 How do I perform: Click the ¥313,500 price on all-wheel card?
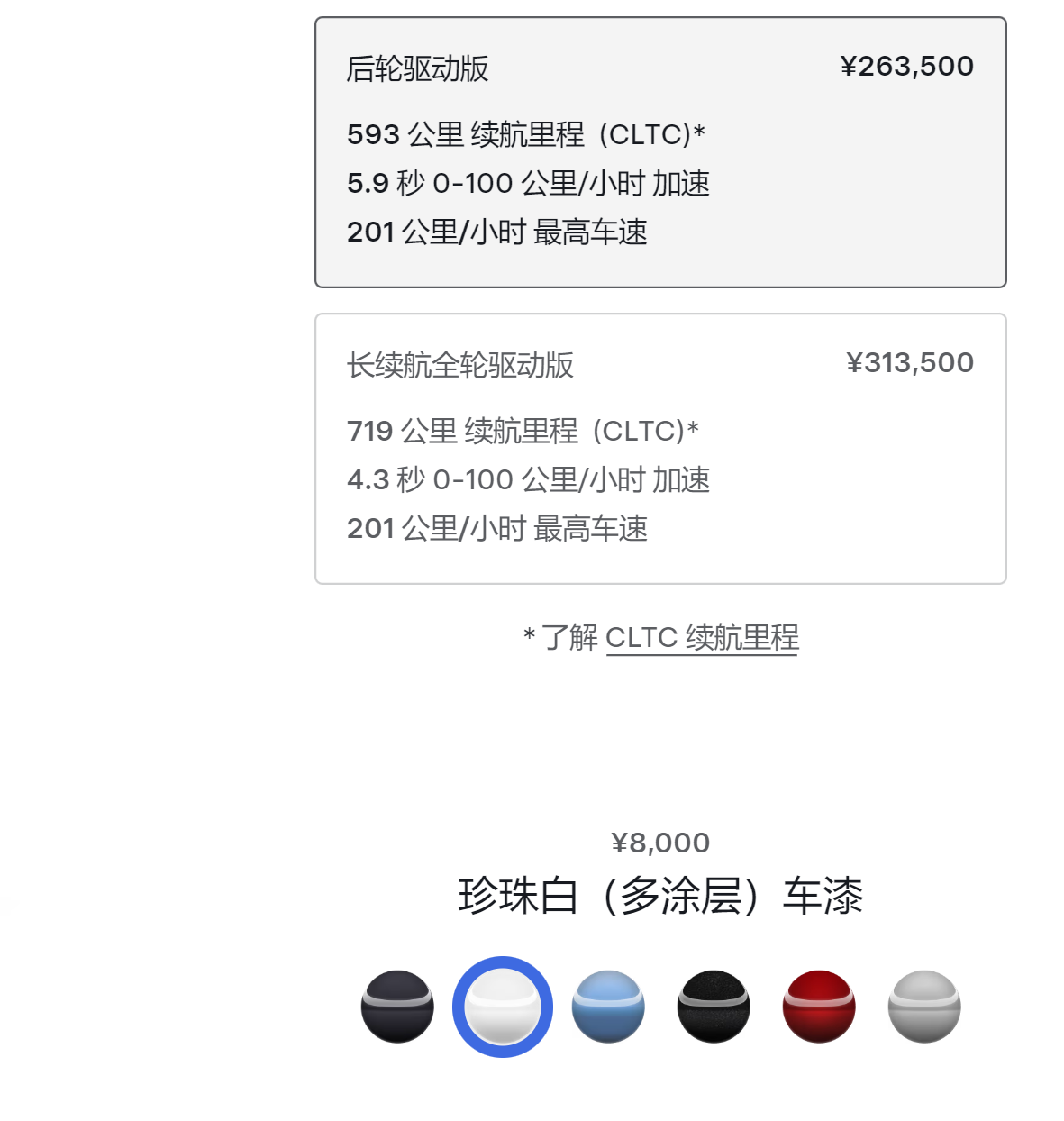910,362
